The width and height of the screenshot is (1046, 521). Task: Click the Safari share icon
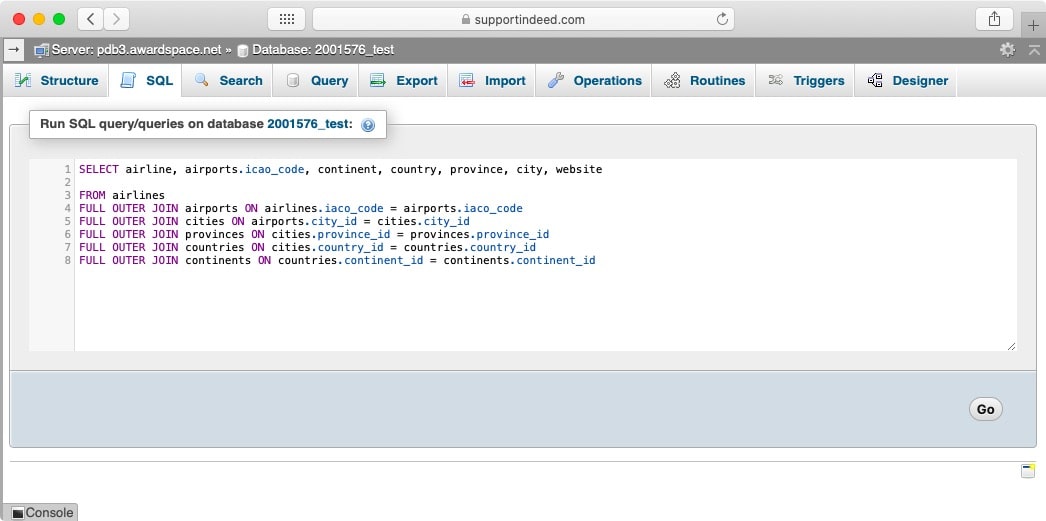click(994, 19)
